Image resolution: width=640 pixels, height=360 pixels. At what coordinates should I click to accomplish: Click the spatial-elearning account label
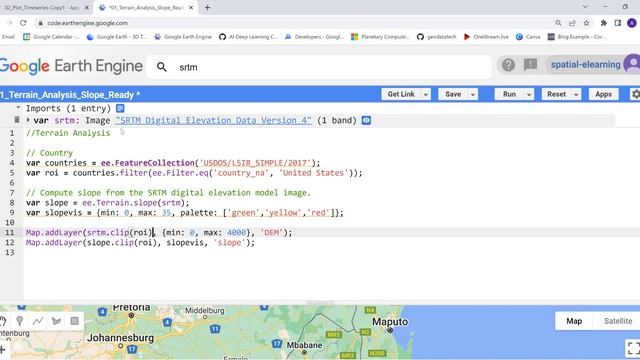(x=585, y=64)
